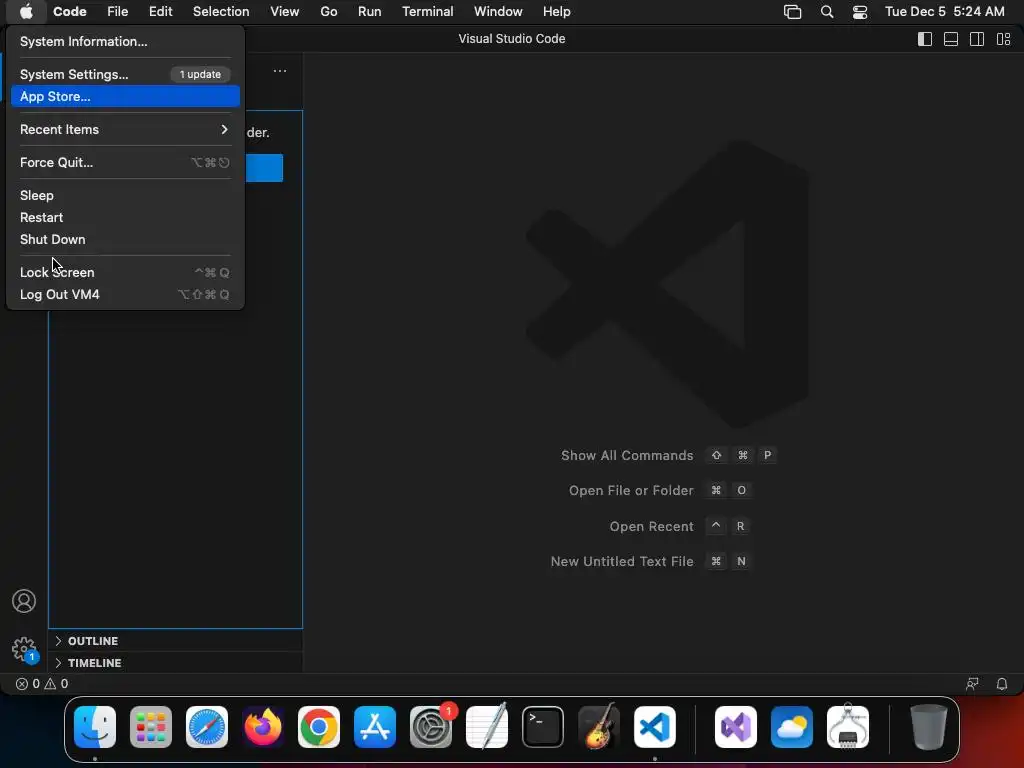Image resolution: width=1024 pixels, height=768 pixels.
Task: Expand Recent Items submenu
Action: tap(125, 129)
